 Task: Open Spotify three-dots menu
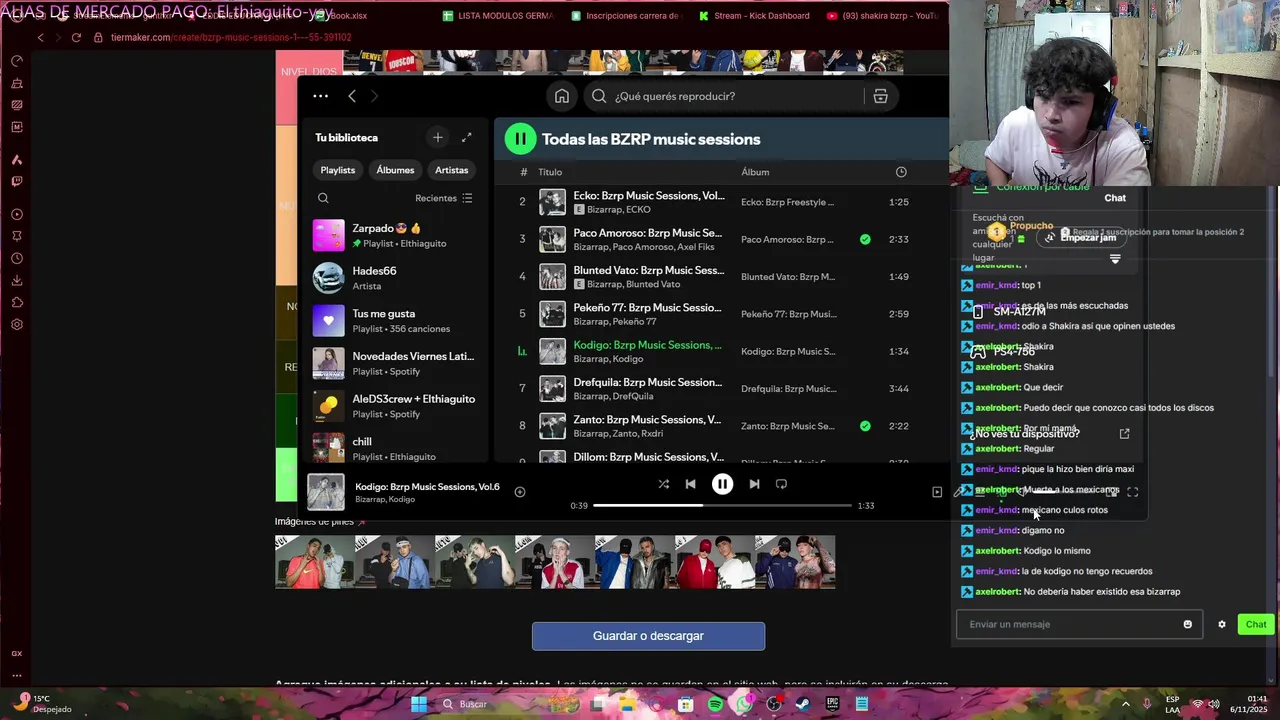click(320, 96)
